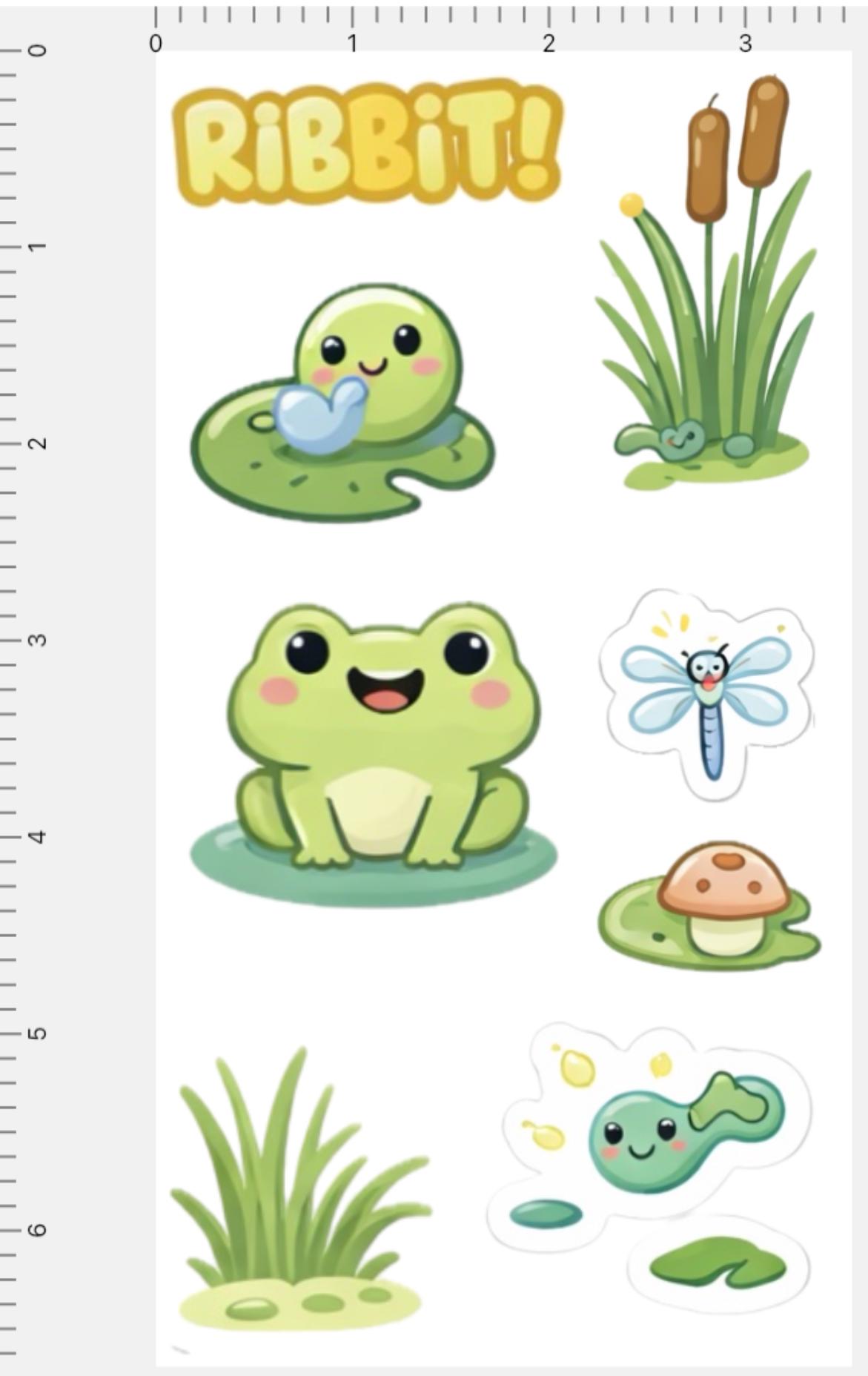Viewport: 868px width, 1376px height.
Task: Click the 6 mark on vertical ruler
Action: click(x=37, y=1230)
